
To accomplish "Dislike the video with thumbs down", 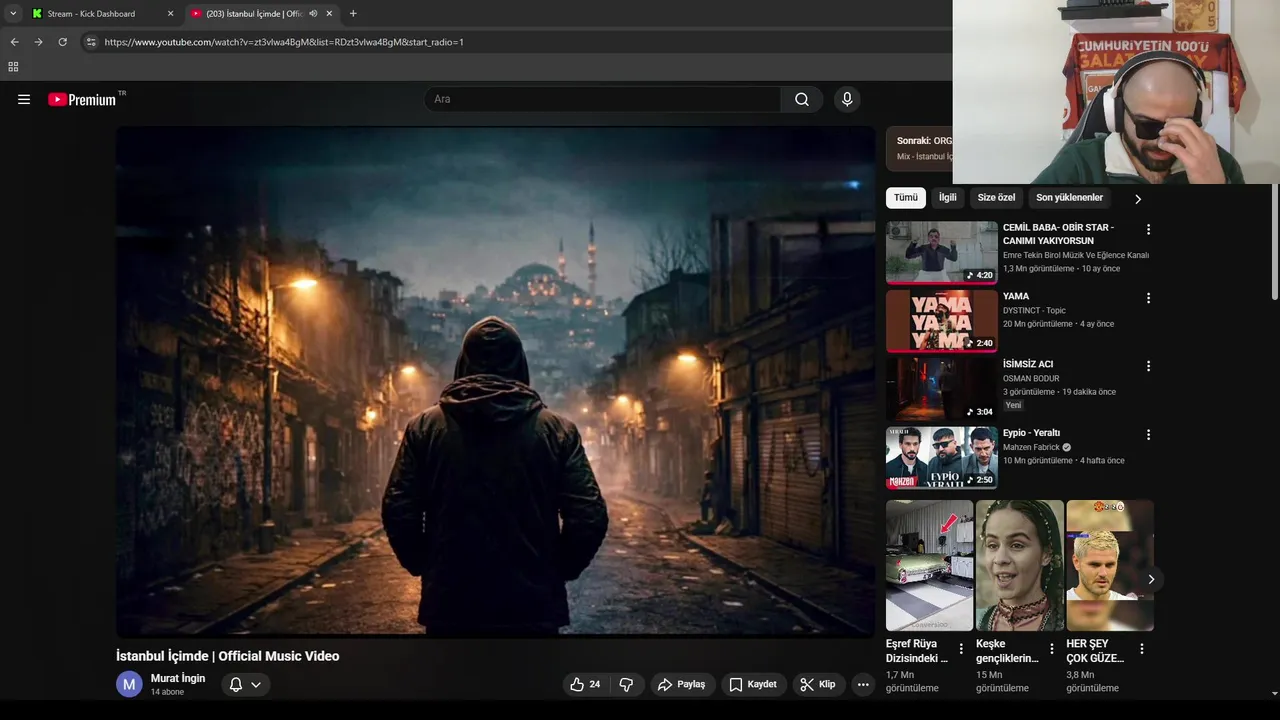I will pos(626,684).
